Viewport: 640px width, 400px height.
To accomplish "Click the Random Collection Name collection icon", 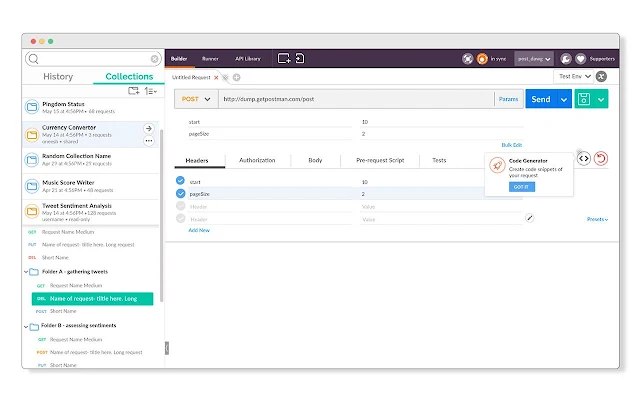I will click(x=32, y=160).
